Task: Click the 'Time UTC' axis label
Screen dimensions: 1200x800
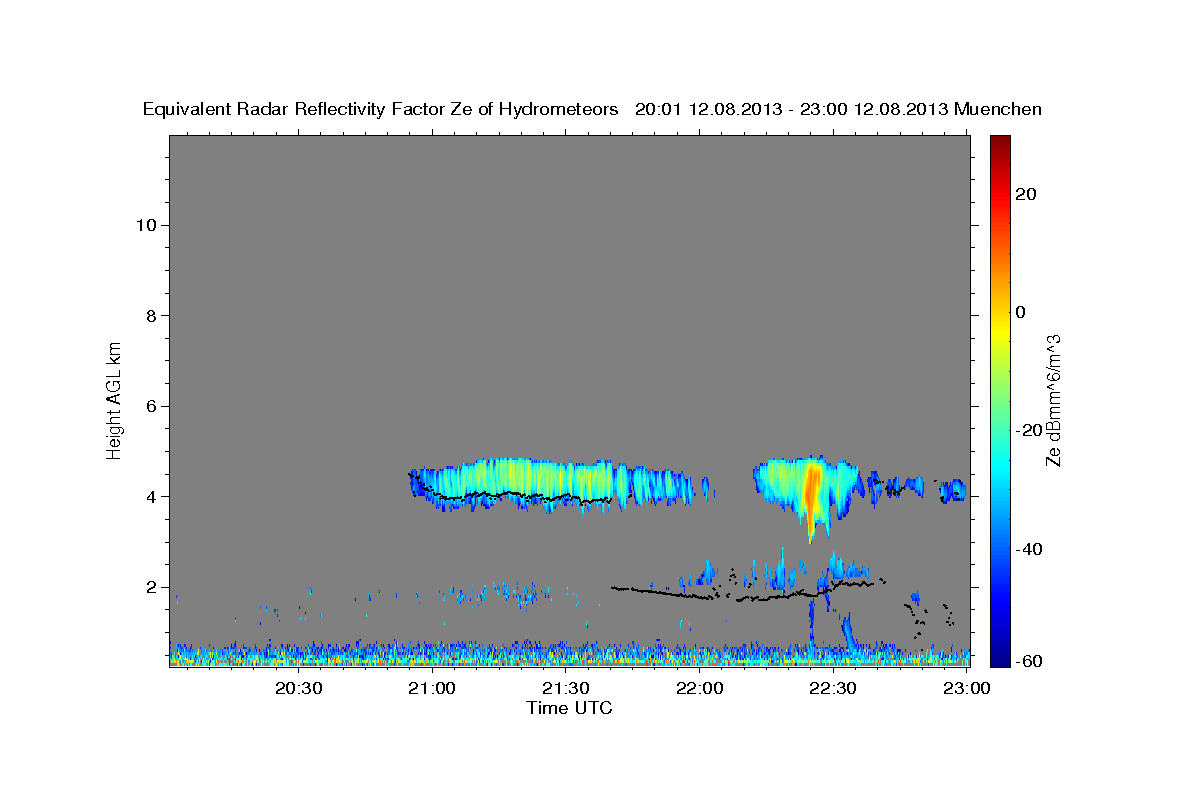Action: (569, 708)
